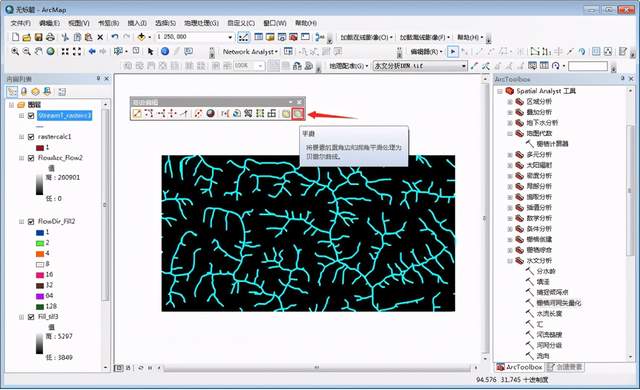
Task: Click List By Drawing Order icon
Action: point(12,91)
